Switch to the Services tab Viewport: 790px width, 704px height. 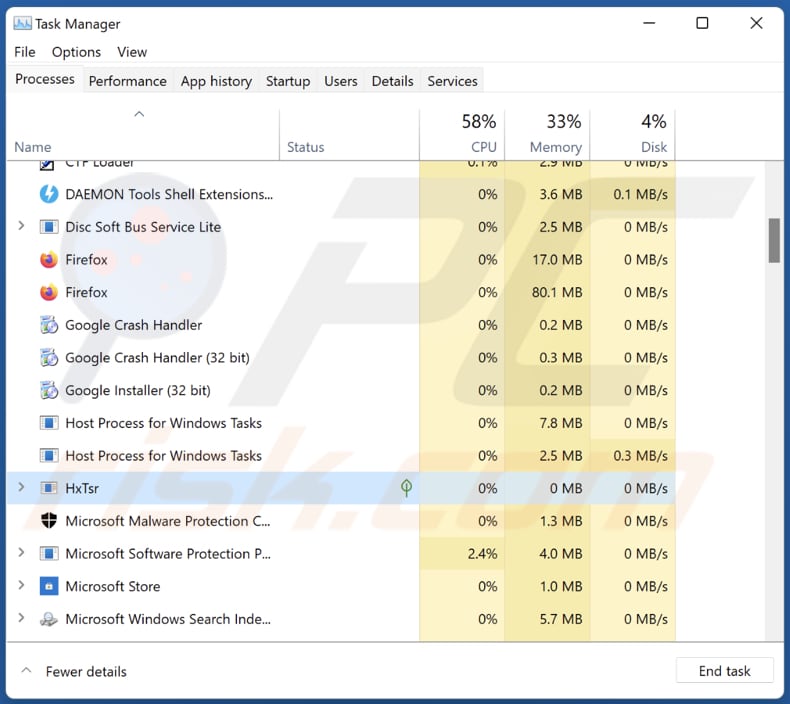[452, 81]
